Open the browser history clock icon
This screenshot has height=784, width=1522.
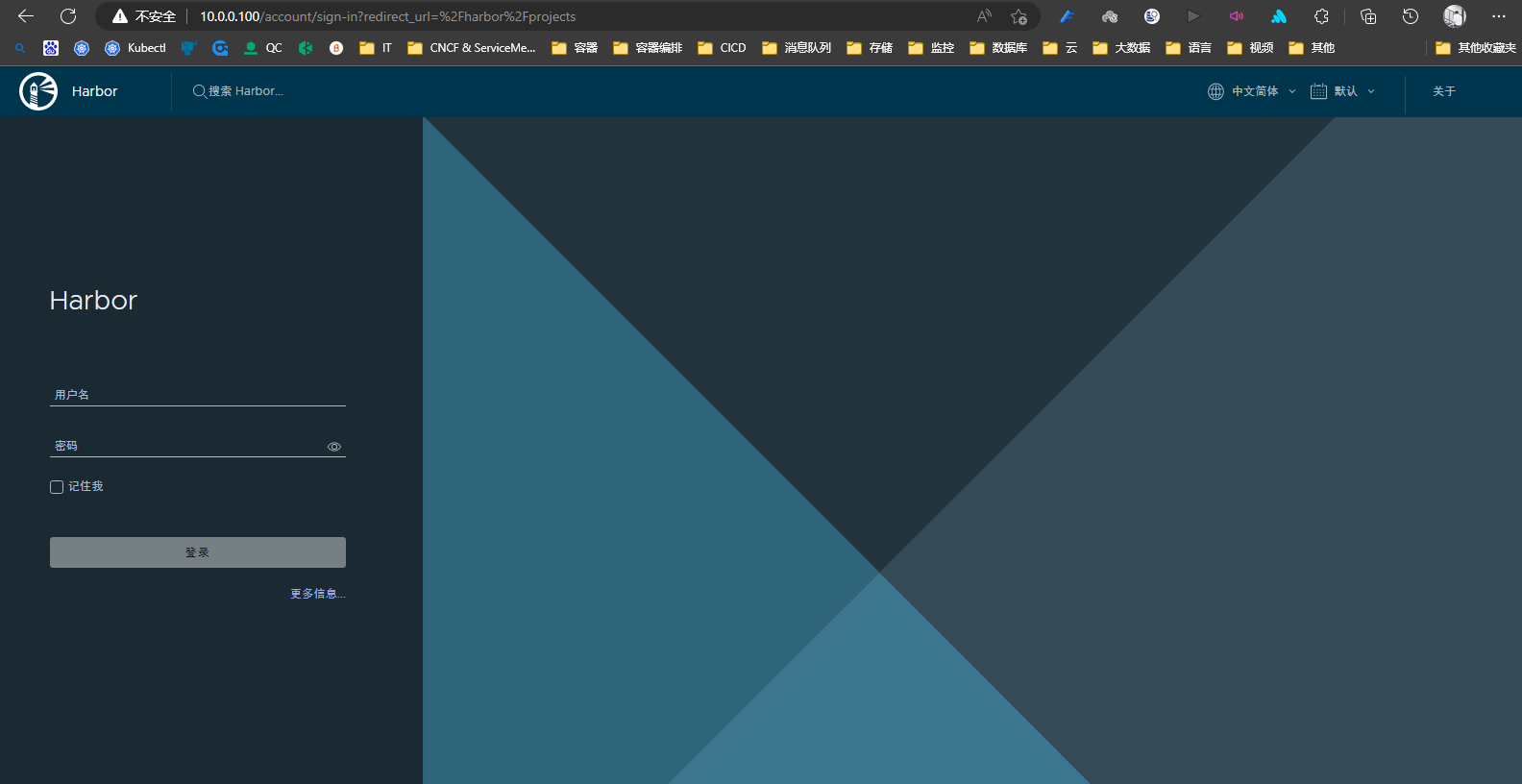point(1411,16)
